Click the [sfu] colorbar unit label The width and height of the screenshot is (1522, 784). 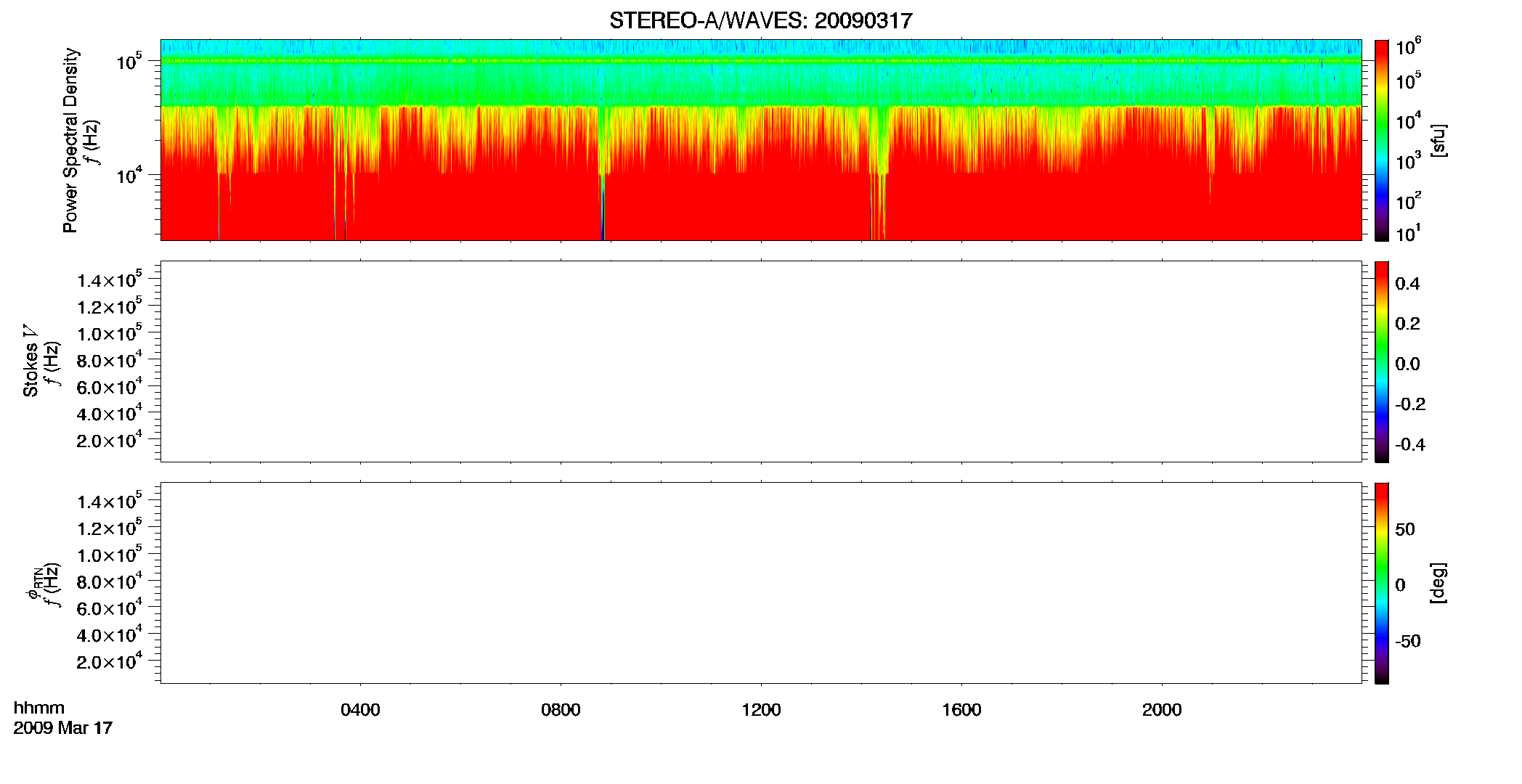1438,140
